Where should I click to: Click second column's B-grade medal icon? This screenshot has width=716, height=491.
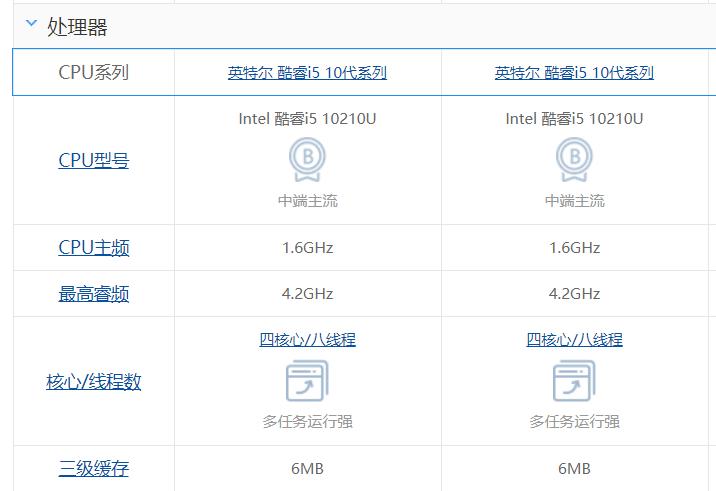click(x=574, y=160)
